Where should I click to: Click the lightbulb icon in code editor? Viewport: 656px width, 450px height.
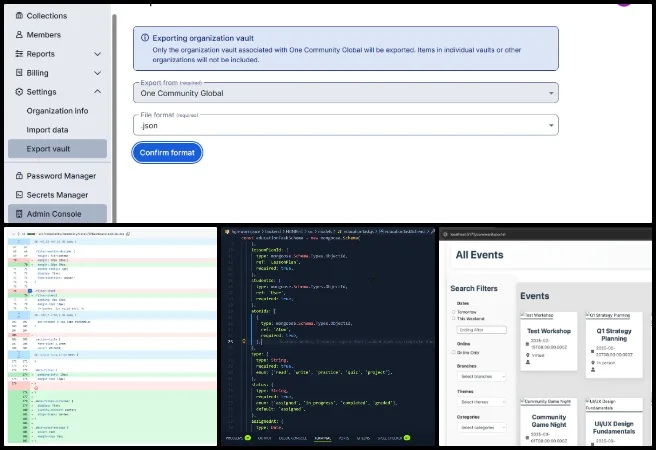244,341
